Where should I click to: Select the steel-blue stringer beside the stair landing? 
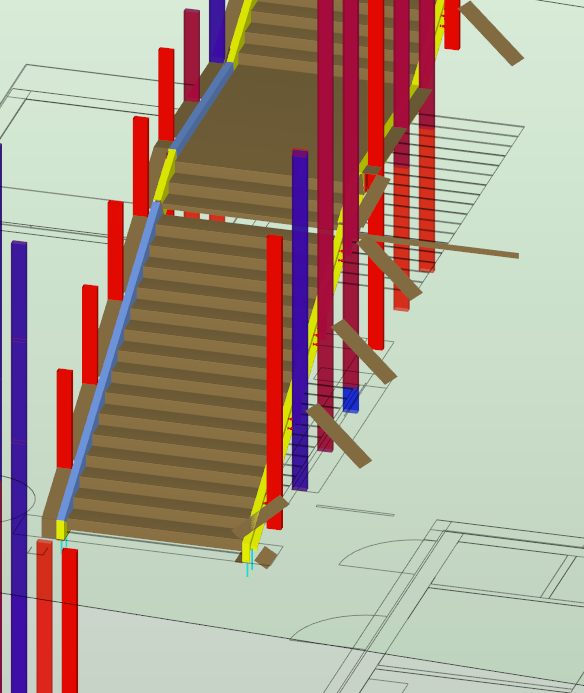point(201,105)
